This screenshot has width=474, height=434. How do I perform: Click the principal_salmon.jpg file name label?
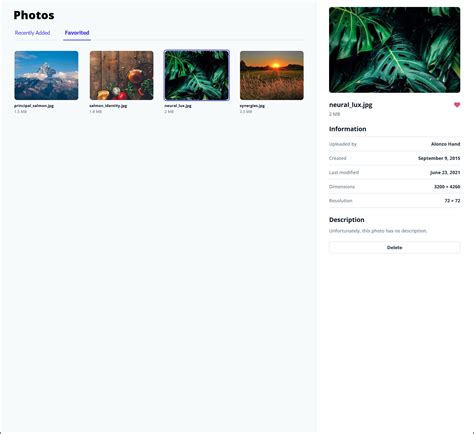[34, 106]
